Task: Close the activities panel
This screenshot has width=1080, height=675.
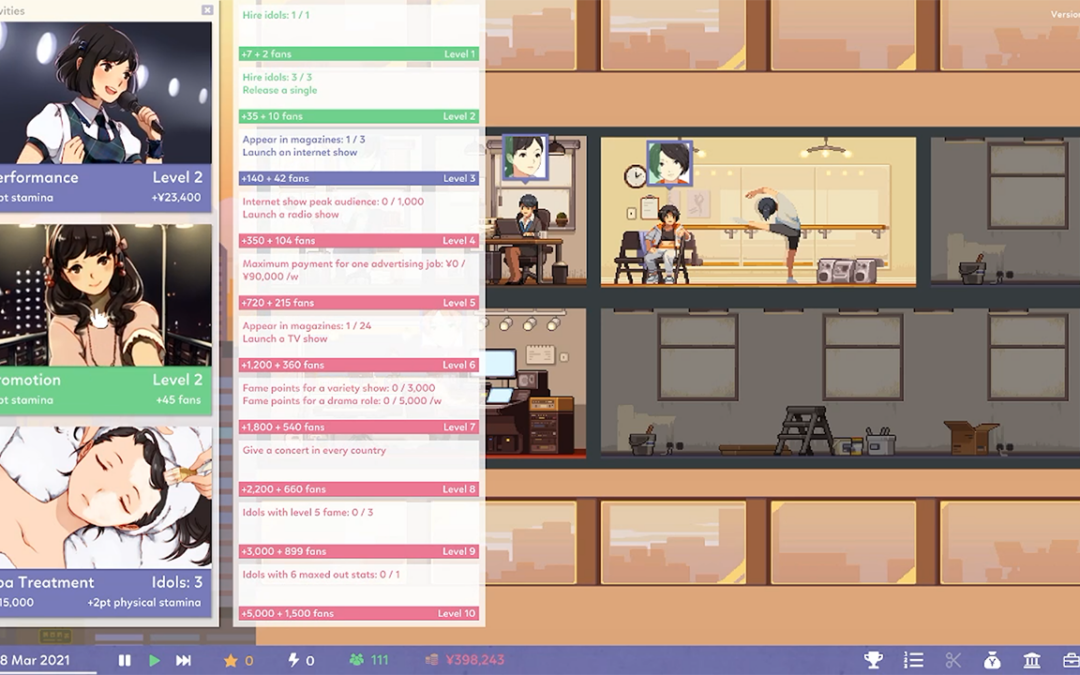Action: [x=207, y=10]
